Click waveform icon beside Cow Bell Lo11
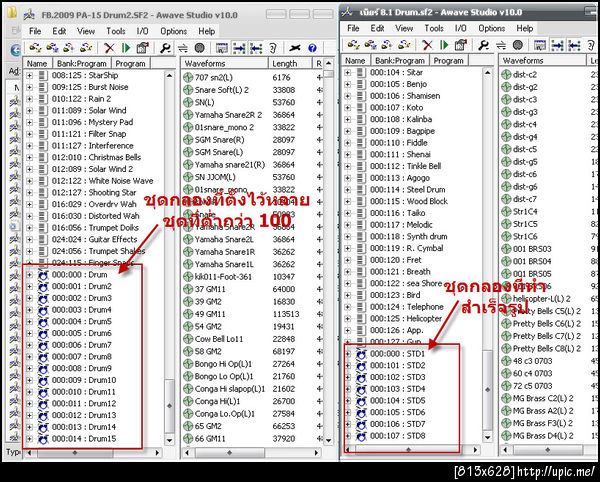Viewport: 600px width, 482px height. [188, 339]
